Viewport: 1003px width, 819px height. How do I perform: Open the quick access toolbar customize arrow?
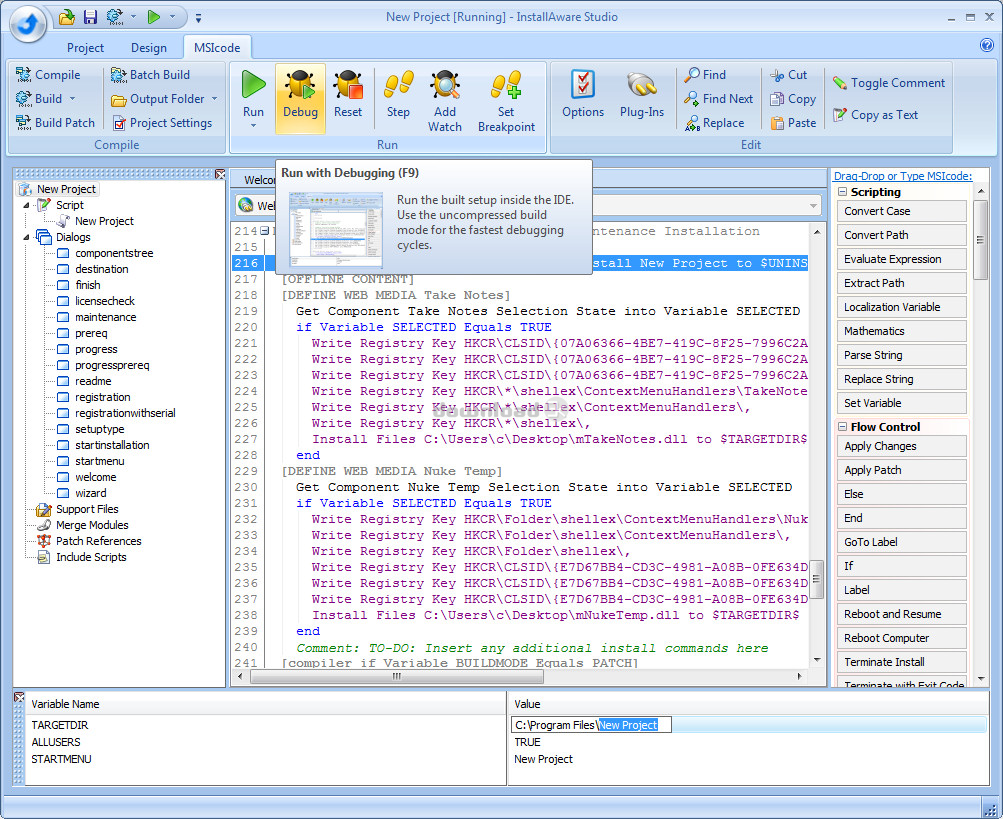[198, 18]
